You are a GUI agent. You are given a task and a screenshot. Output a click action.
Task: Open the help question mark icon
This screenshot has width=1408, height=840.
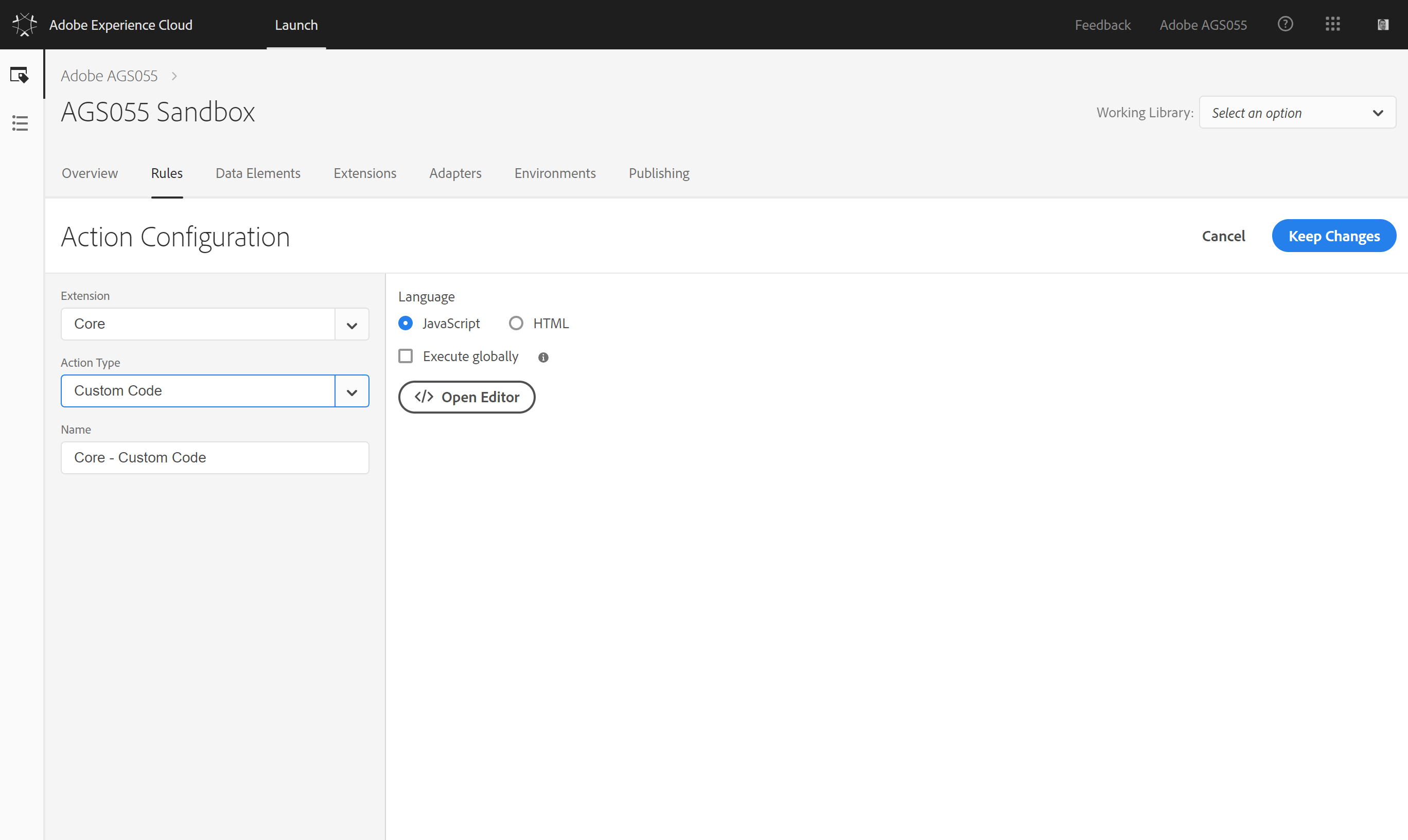click(x=1285, y=24)
